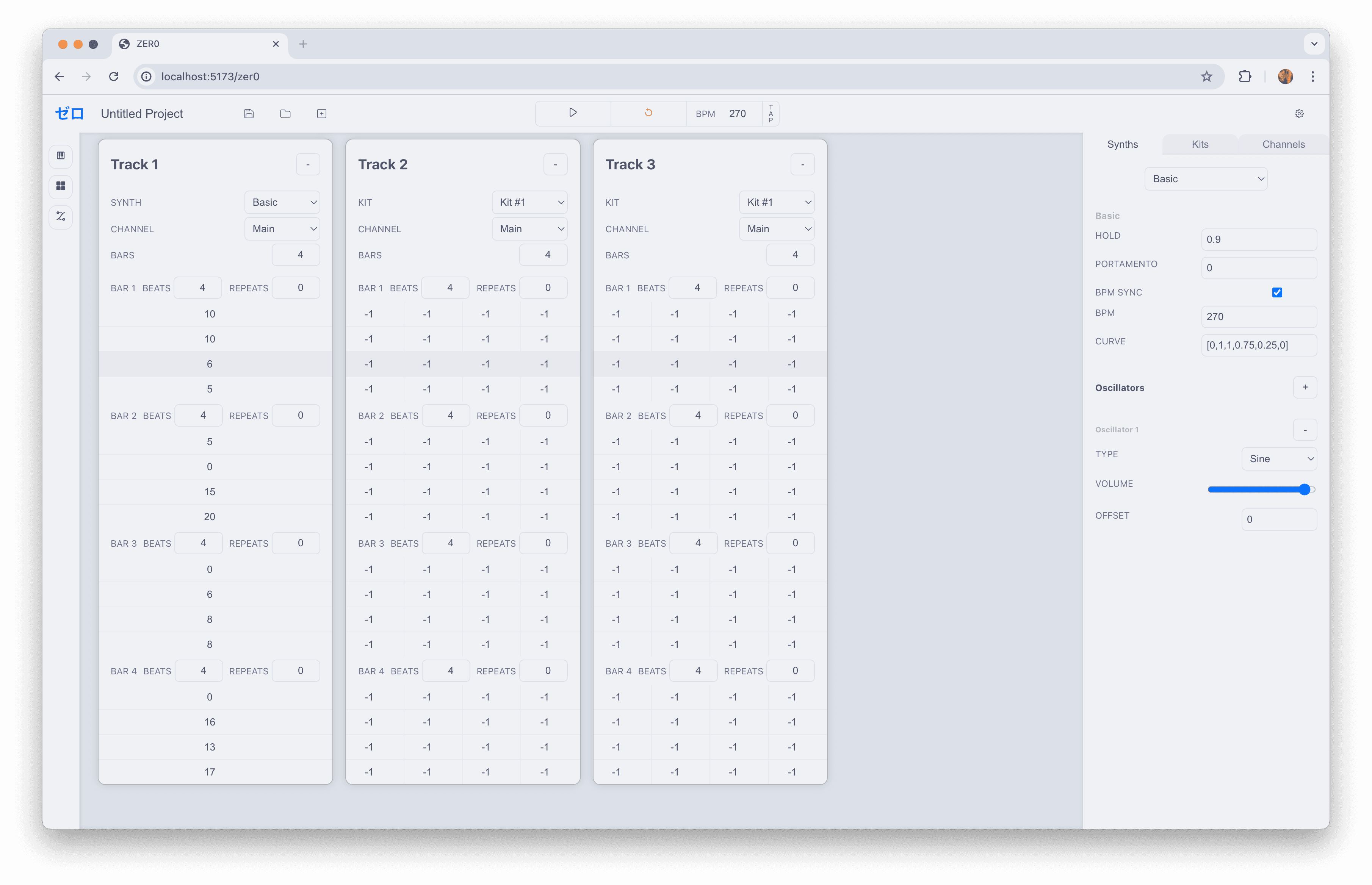
Task: Open the Basic synth dropdown
Action: [1205, 178]
